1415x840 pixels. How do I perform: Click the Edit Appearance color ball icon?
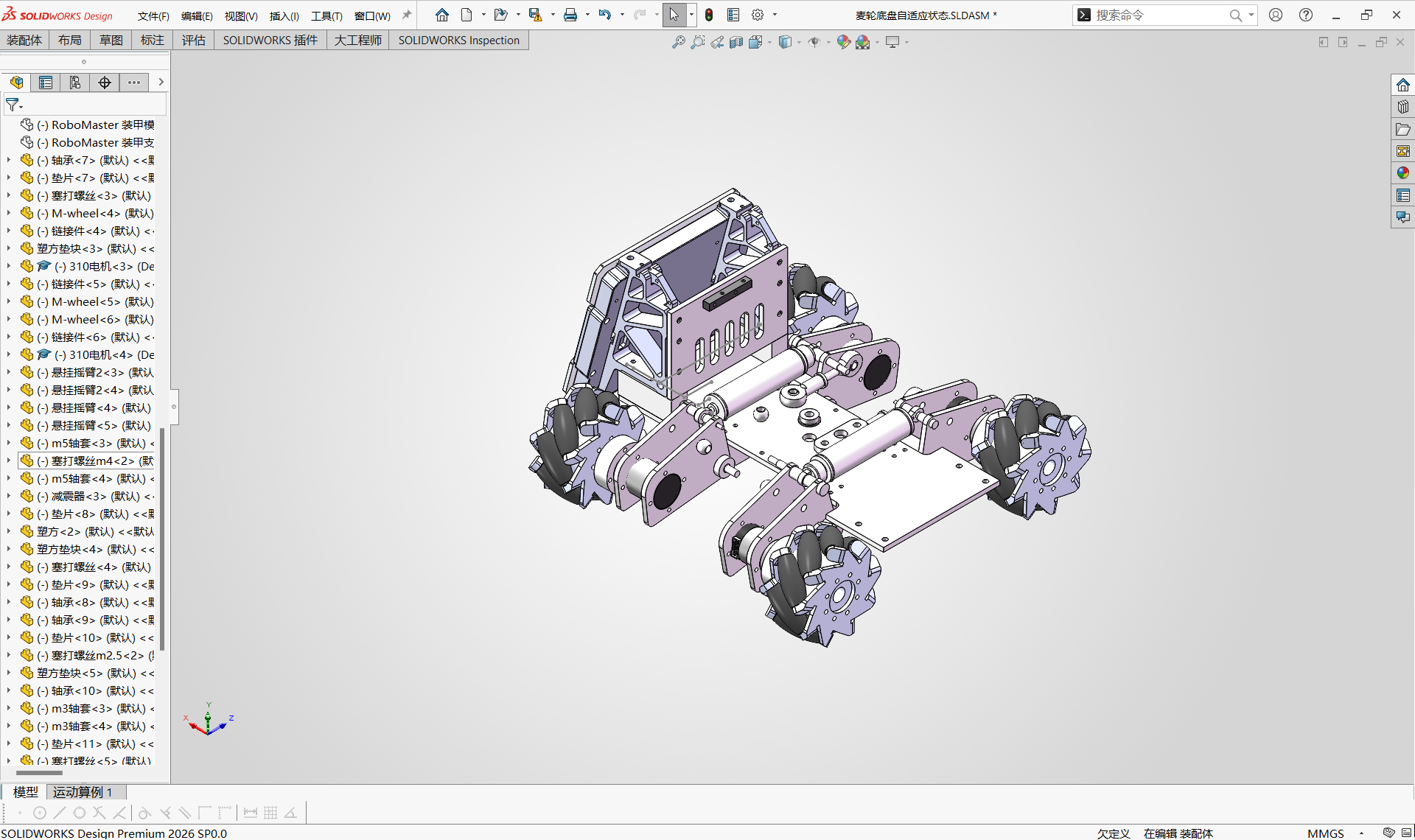[844, 42]
